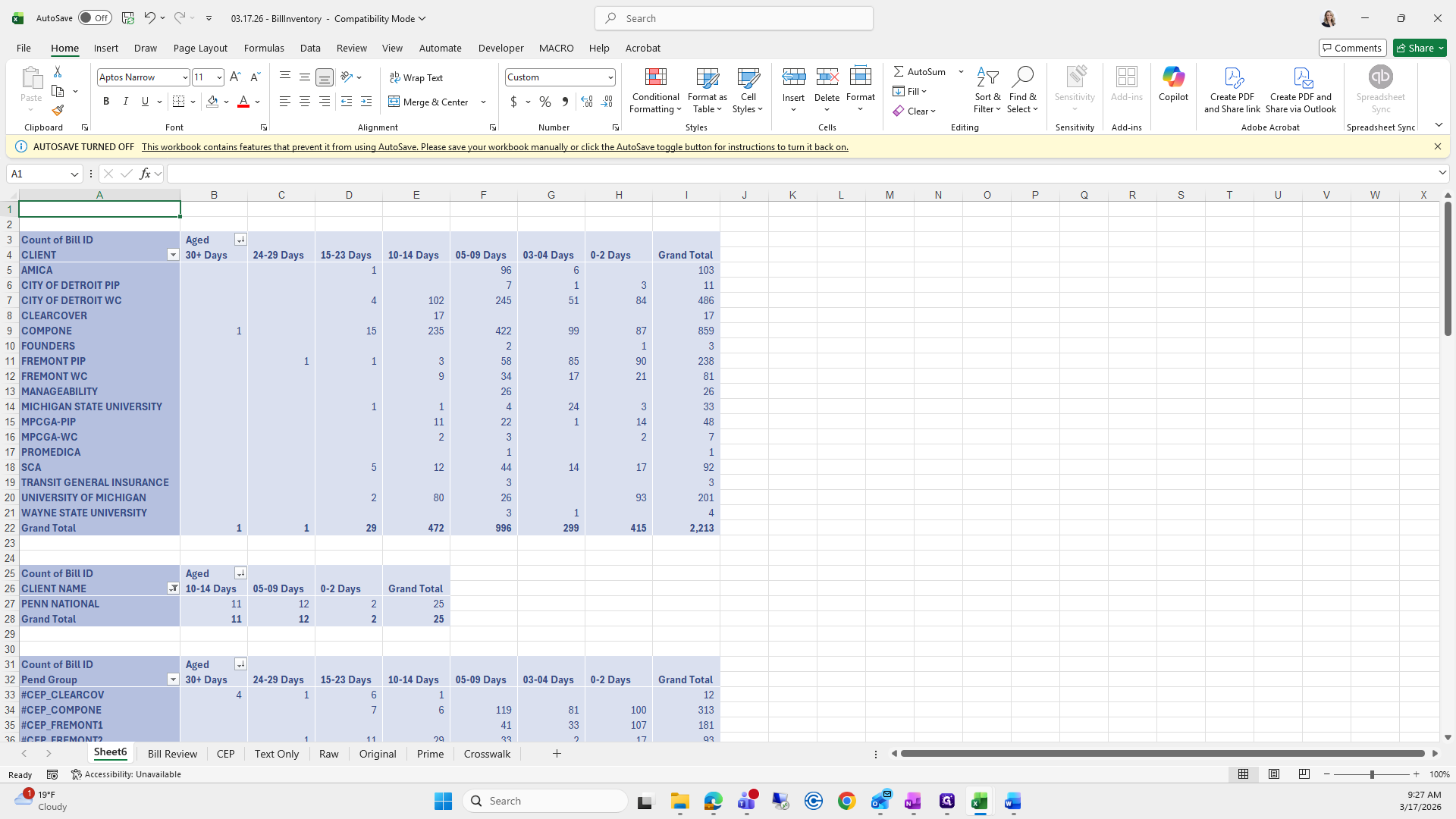
Task: Open the Formulas ribbon tab
Action: coord(264,48)
